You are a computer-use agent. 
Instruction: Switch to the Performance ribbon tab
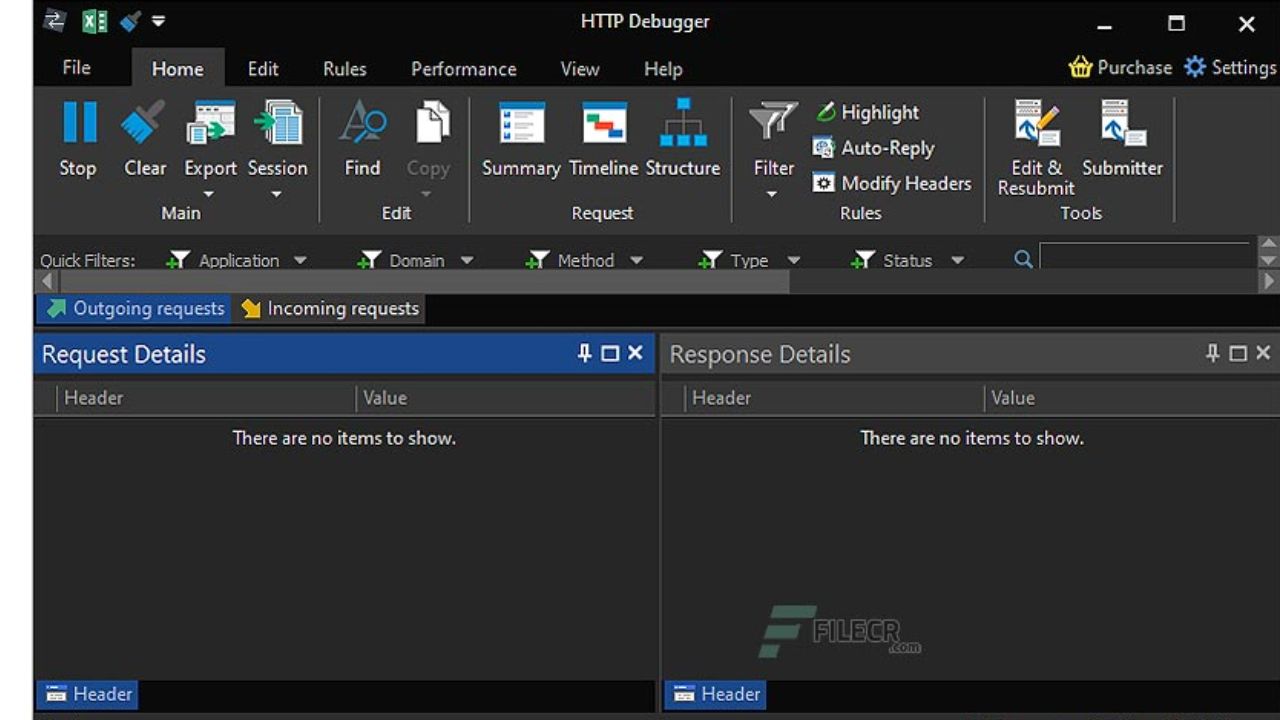tap(463, 69)
